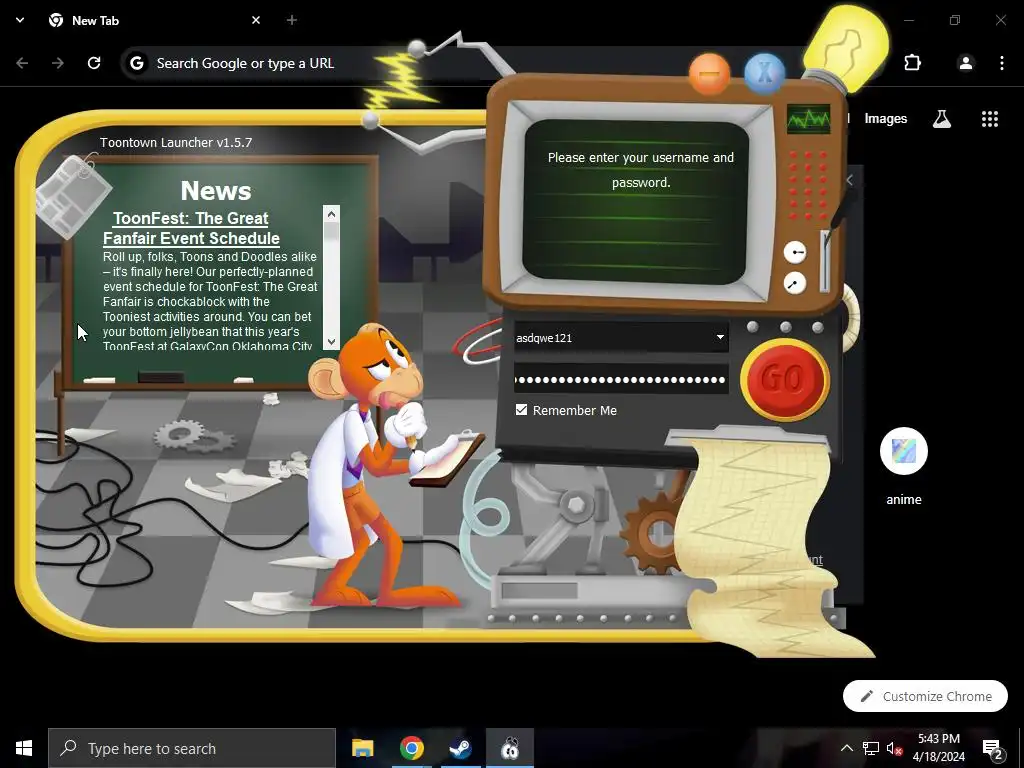Open a new Chrome tab with plus
1024x768 pixels.
[291, 20]
